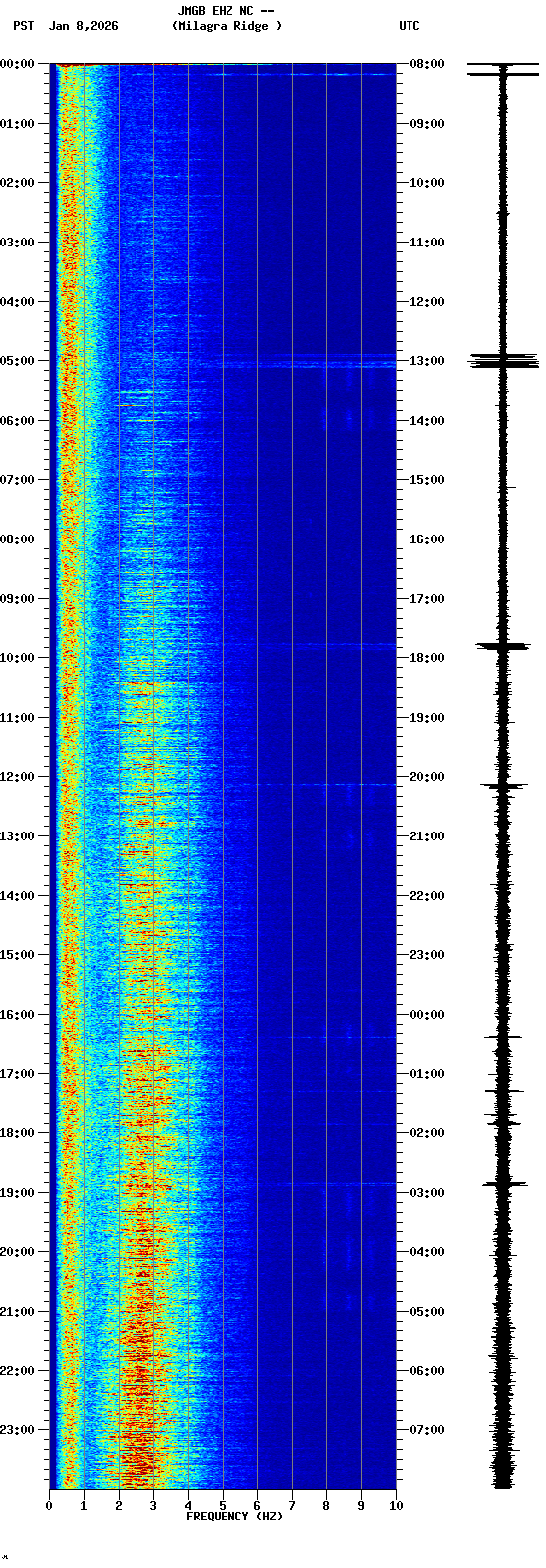This screenshot has width=546, height=1568.
Task: Click the PST time label '18:00'
Action: [x=16, y=1133]
